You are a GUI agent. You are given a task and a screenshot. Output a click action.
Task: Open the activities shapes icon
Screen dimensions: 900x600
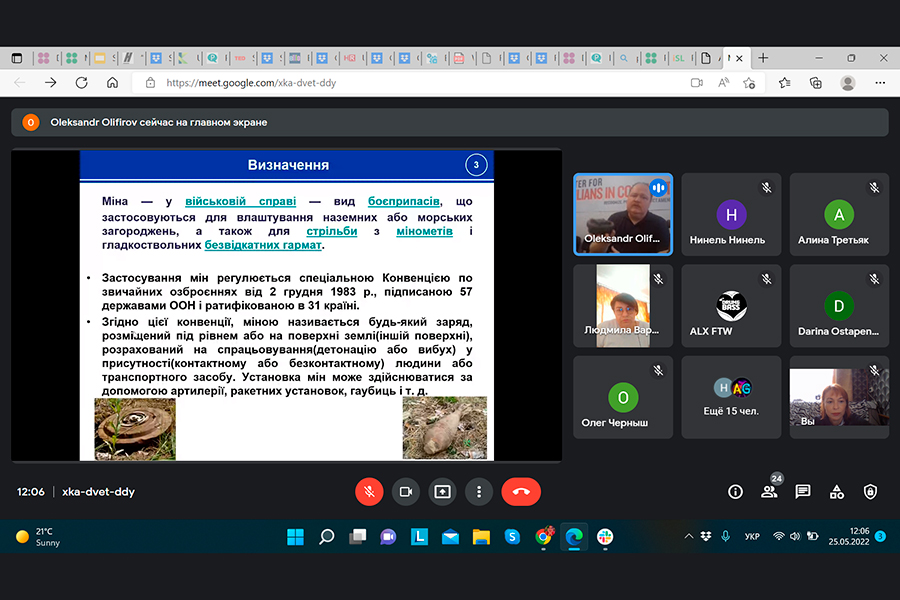click(837, 492)
